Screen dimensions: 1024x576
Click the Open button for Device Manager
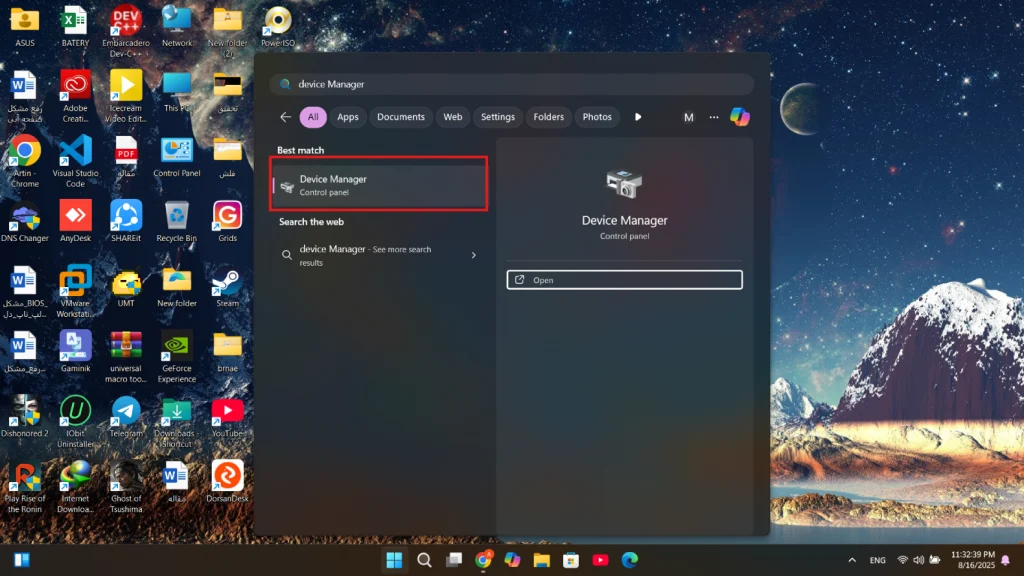coord(624,280)
